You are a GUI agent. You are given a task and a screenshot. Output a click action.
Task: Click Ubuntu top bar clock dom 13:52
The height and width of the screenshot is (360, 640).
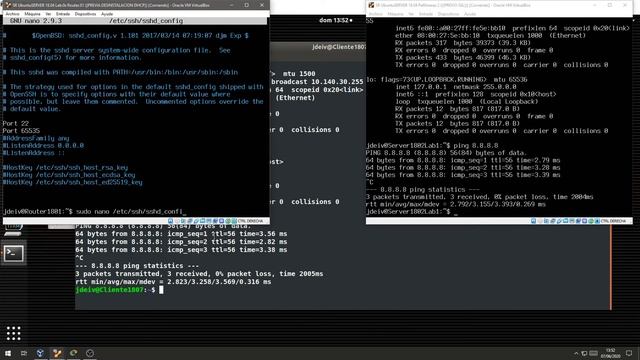pos(336,20)
